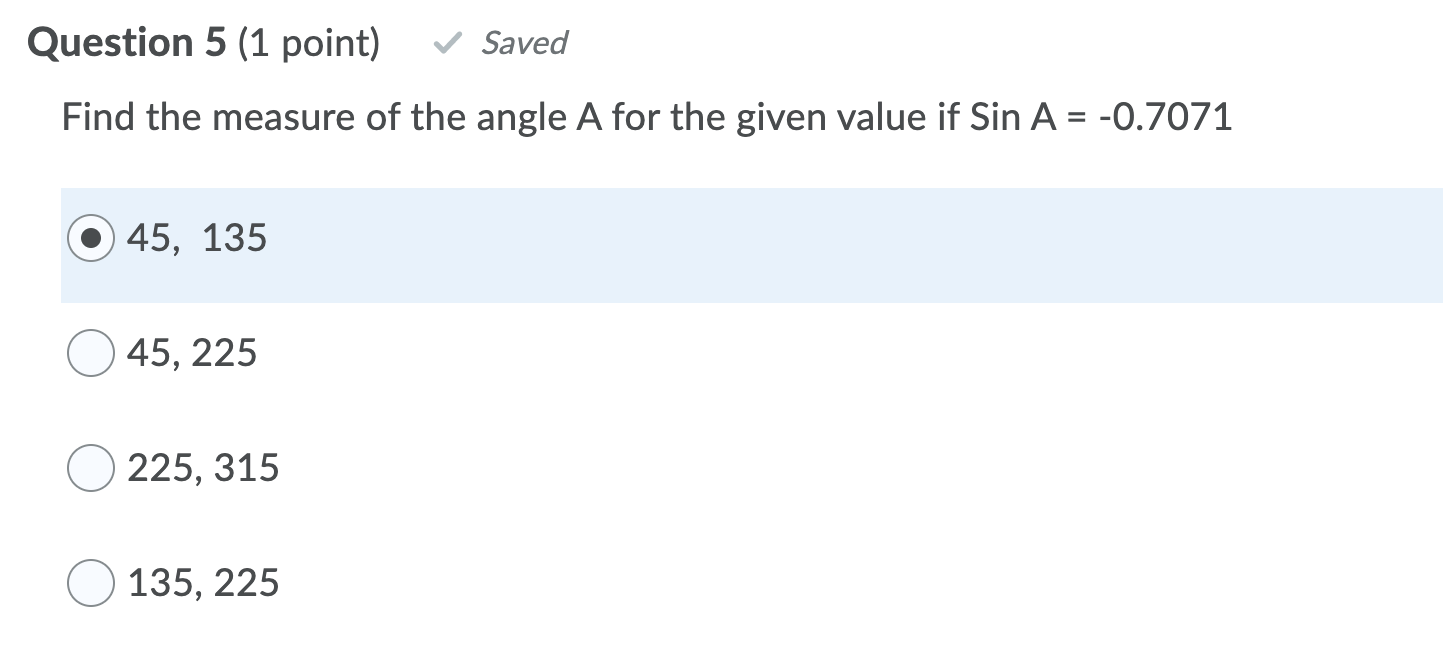Screen dimensions: 1443x649
Task: Click the answer label "45, 135"
Action: 195,238
